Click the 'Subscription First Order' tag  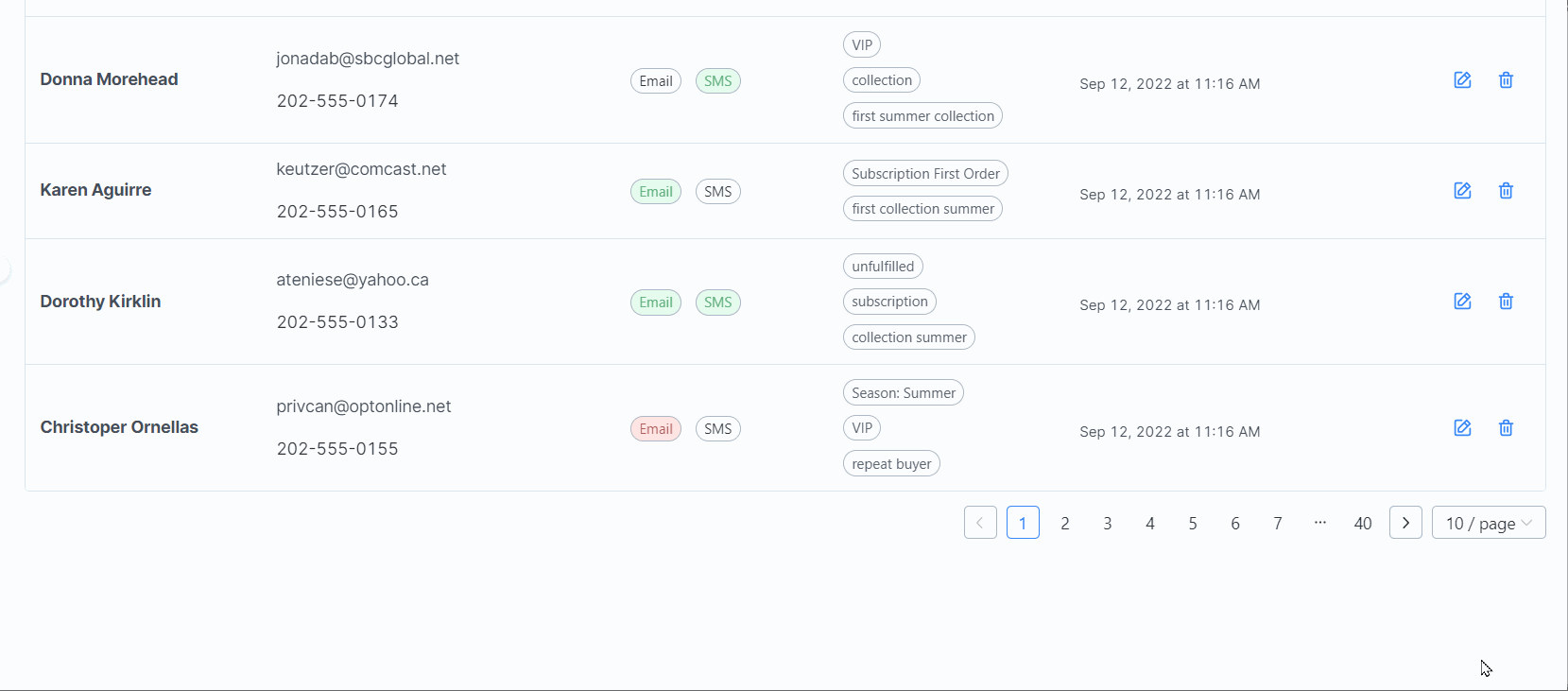[925, 174]
